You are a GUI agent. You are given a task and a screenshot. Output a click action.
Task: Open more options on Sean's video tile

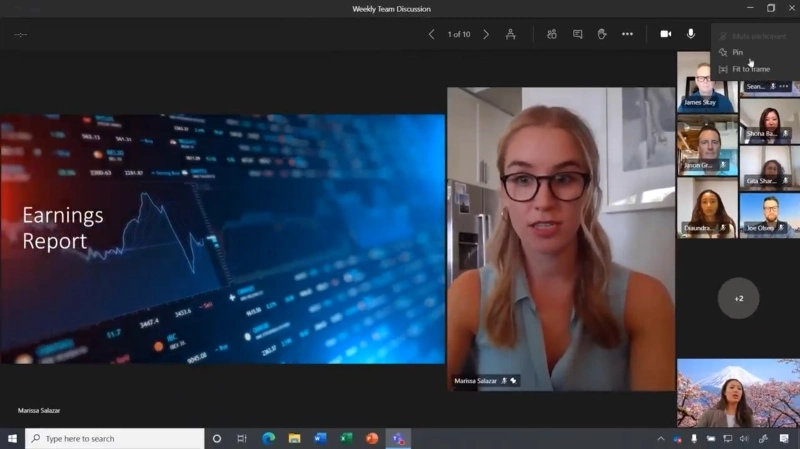pos(784,87)
